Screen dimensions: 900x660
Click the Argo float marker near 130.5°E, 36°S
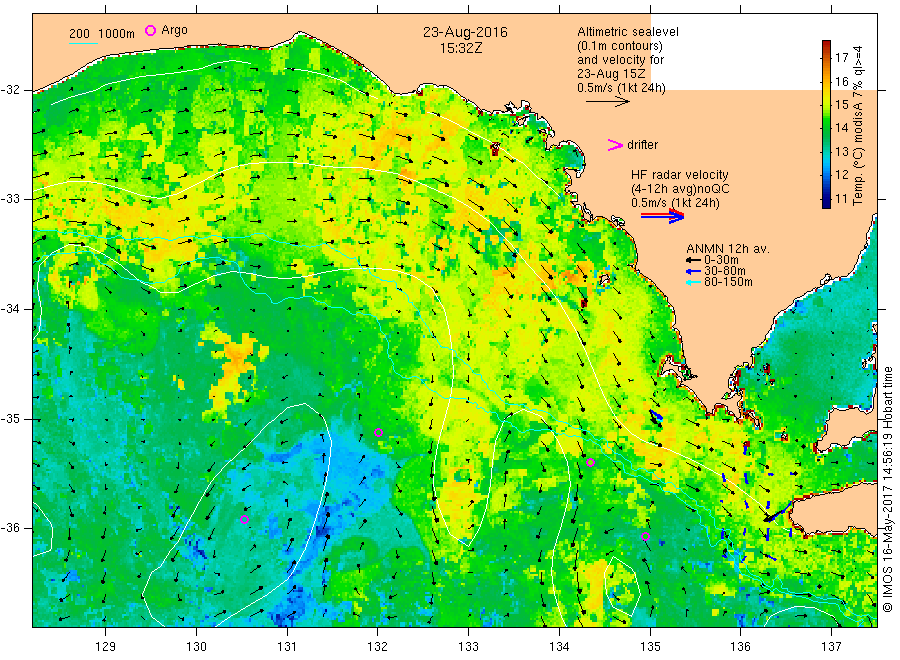pos(244,519)
